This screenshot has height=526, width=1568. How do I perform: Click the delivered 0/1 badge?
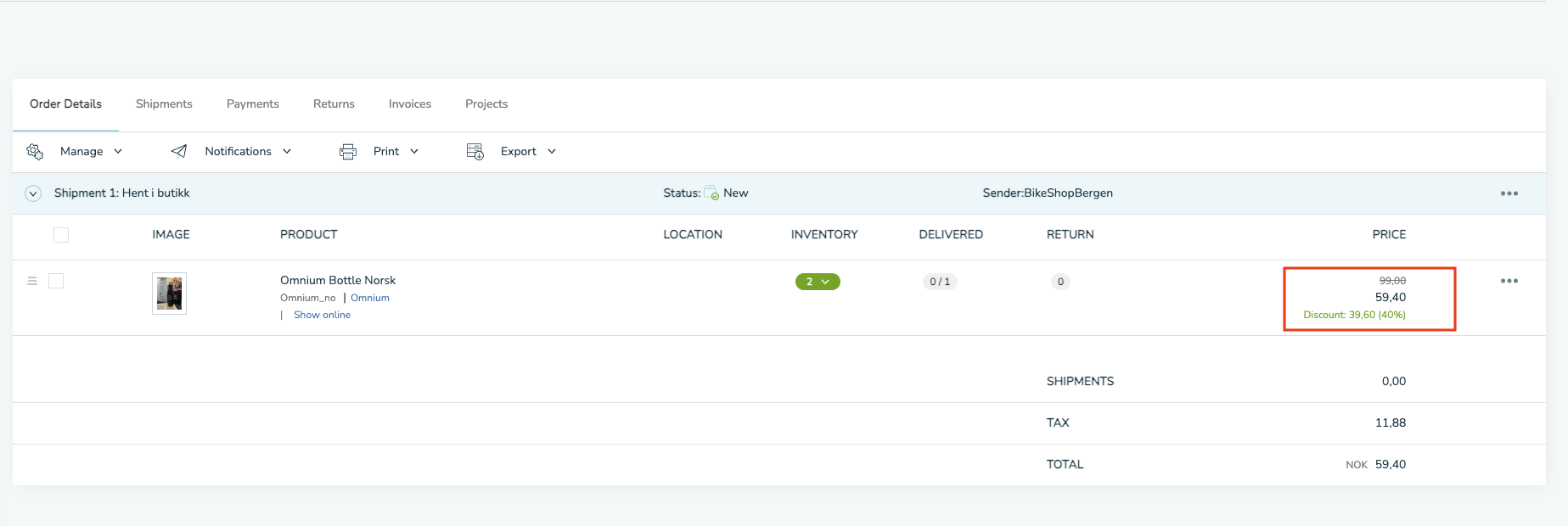point(940,282)
